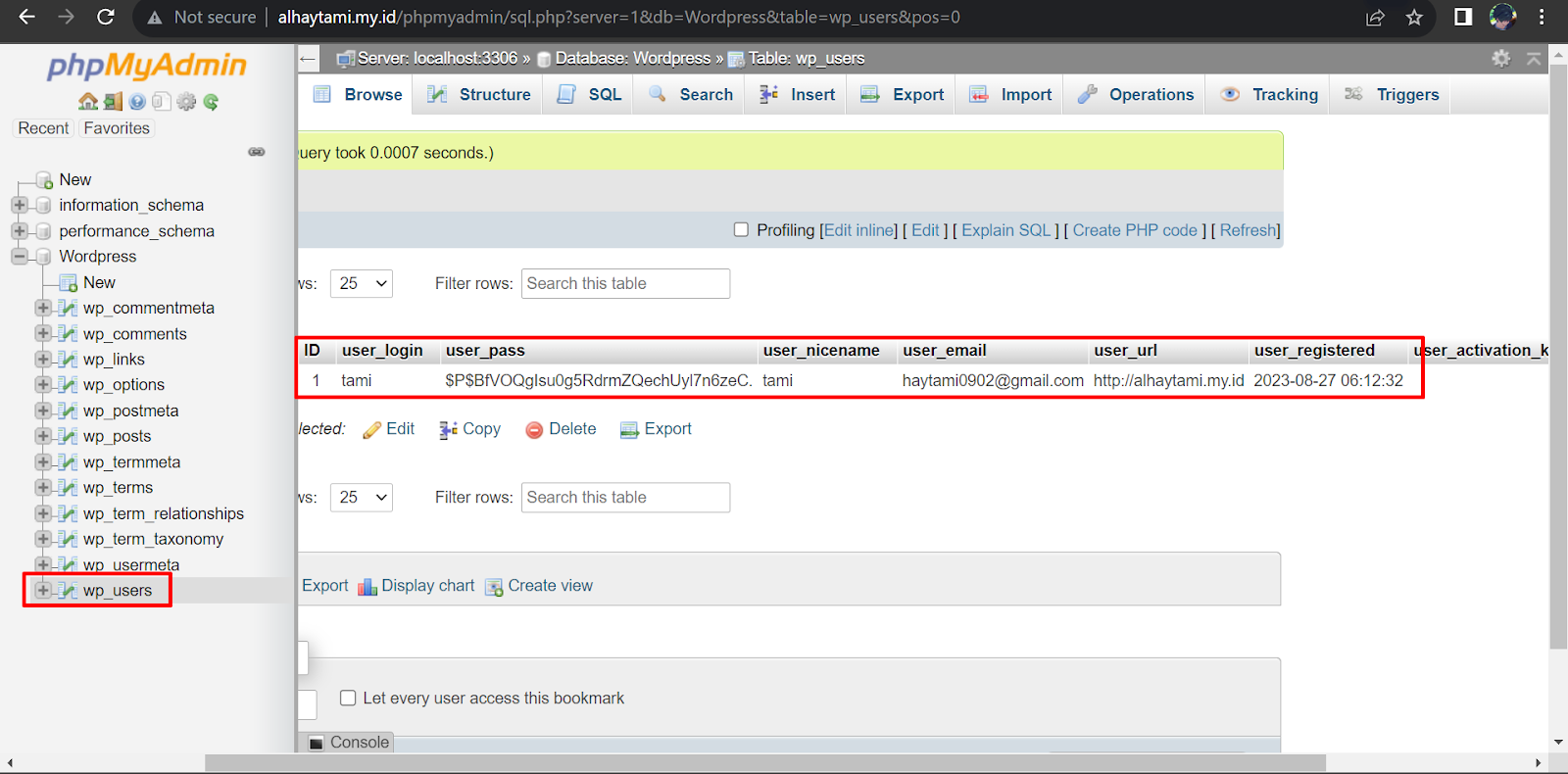Open the lower number of rows dropdown below the results
Viewport: 1568px width, 774px height.
tap(362, 498)
